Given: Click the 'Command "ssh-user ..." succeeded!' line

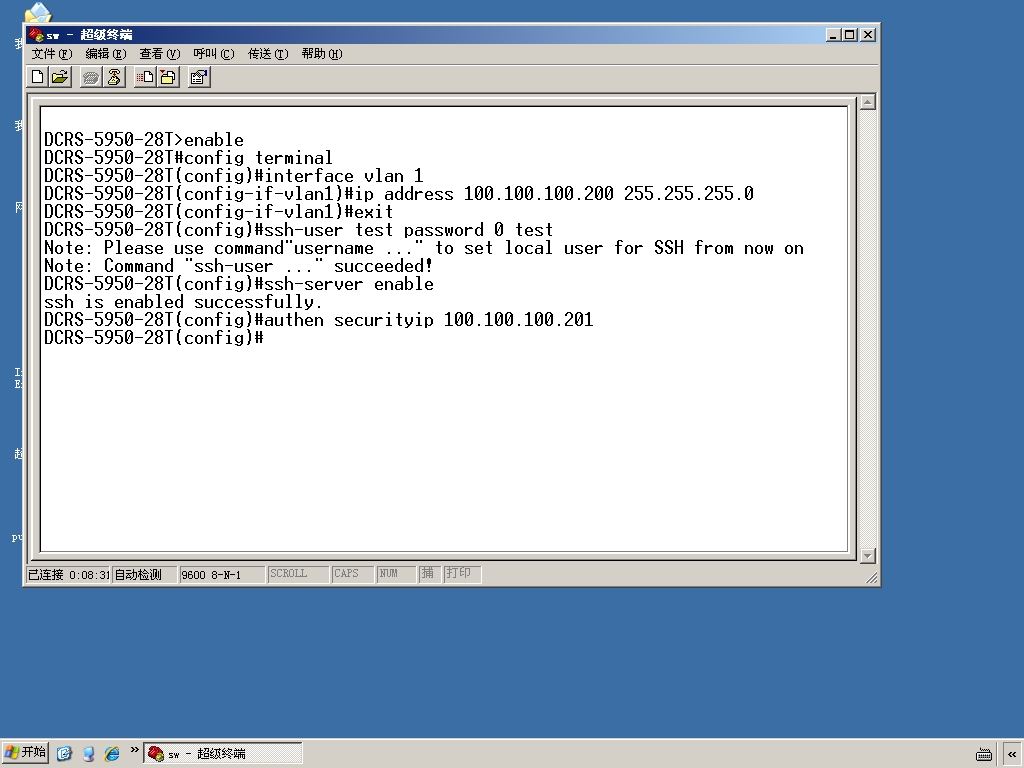Looking at the screenshot, I should 238,266.
